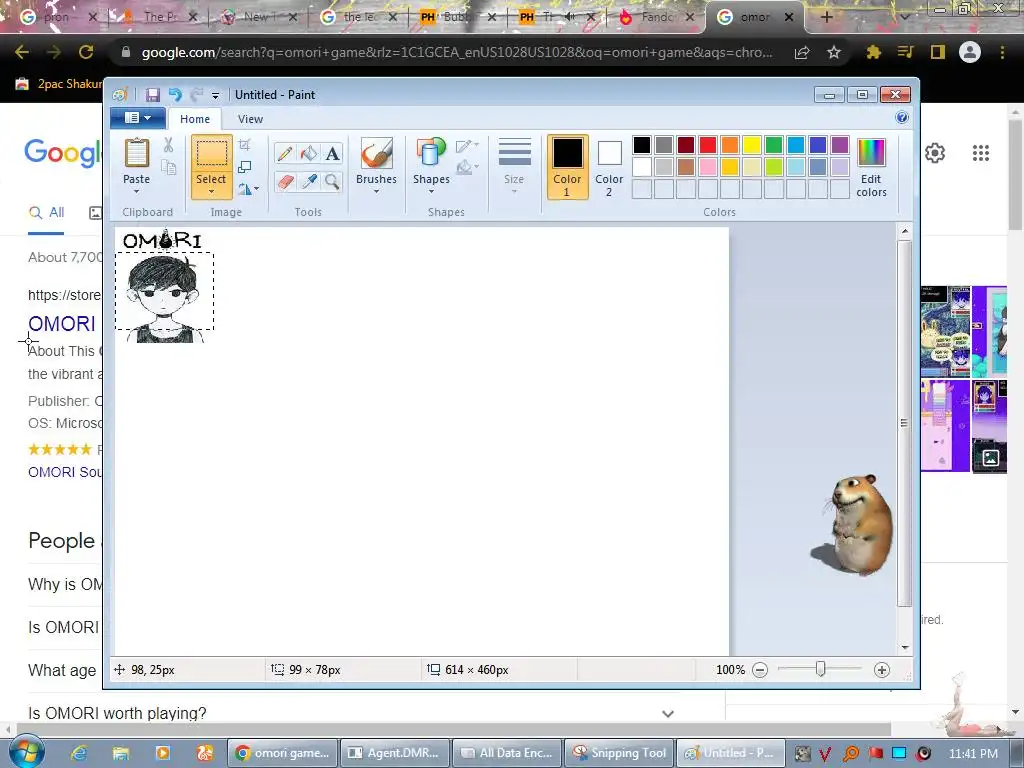
Task: Adjust the Paint zoom slider handle
Action: (x=820, y=669)
